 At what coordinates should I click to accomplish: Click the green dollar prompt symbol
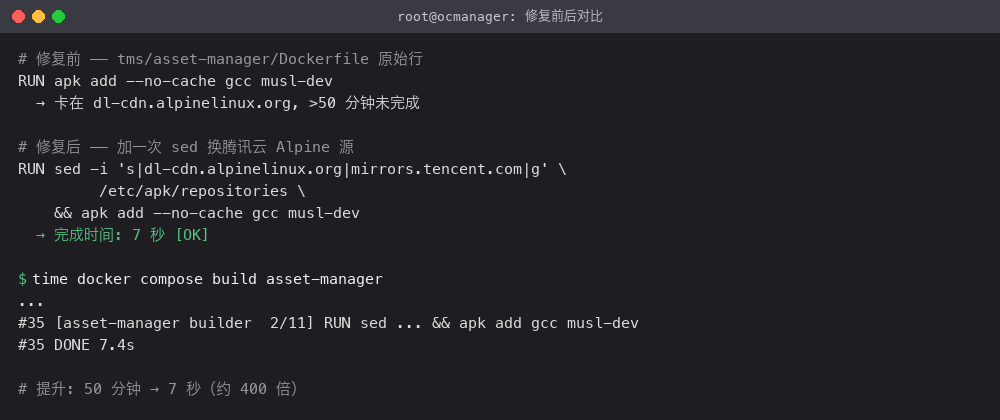point(22,279)
